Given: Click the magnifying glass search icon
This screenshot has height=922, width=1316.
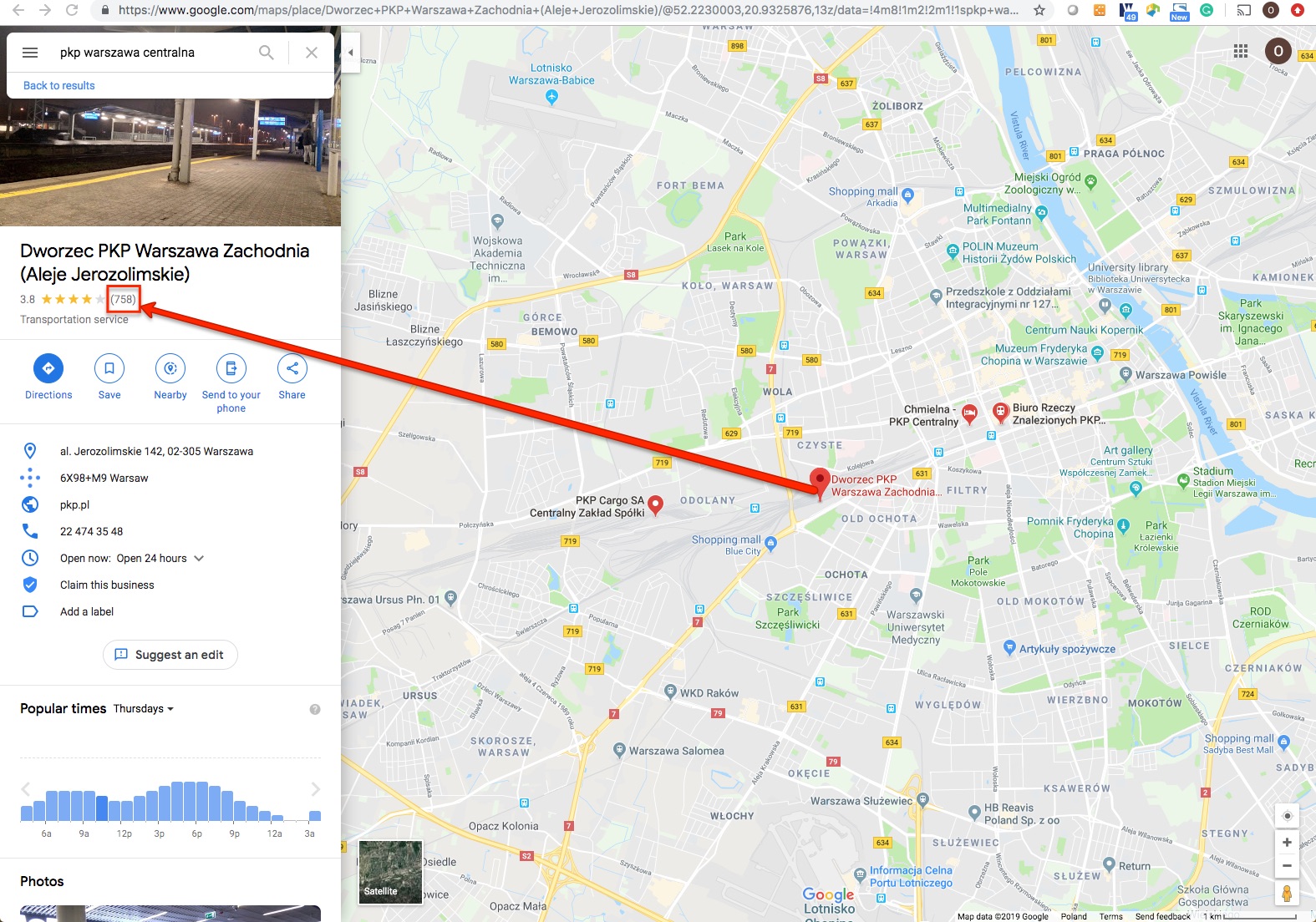Looking at the screenshot, I should tap(267, 53).
